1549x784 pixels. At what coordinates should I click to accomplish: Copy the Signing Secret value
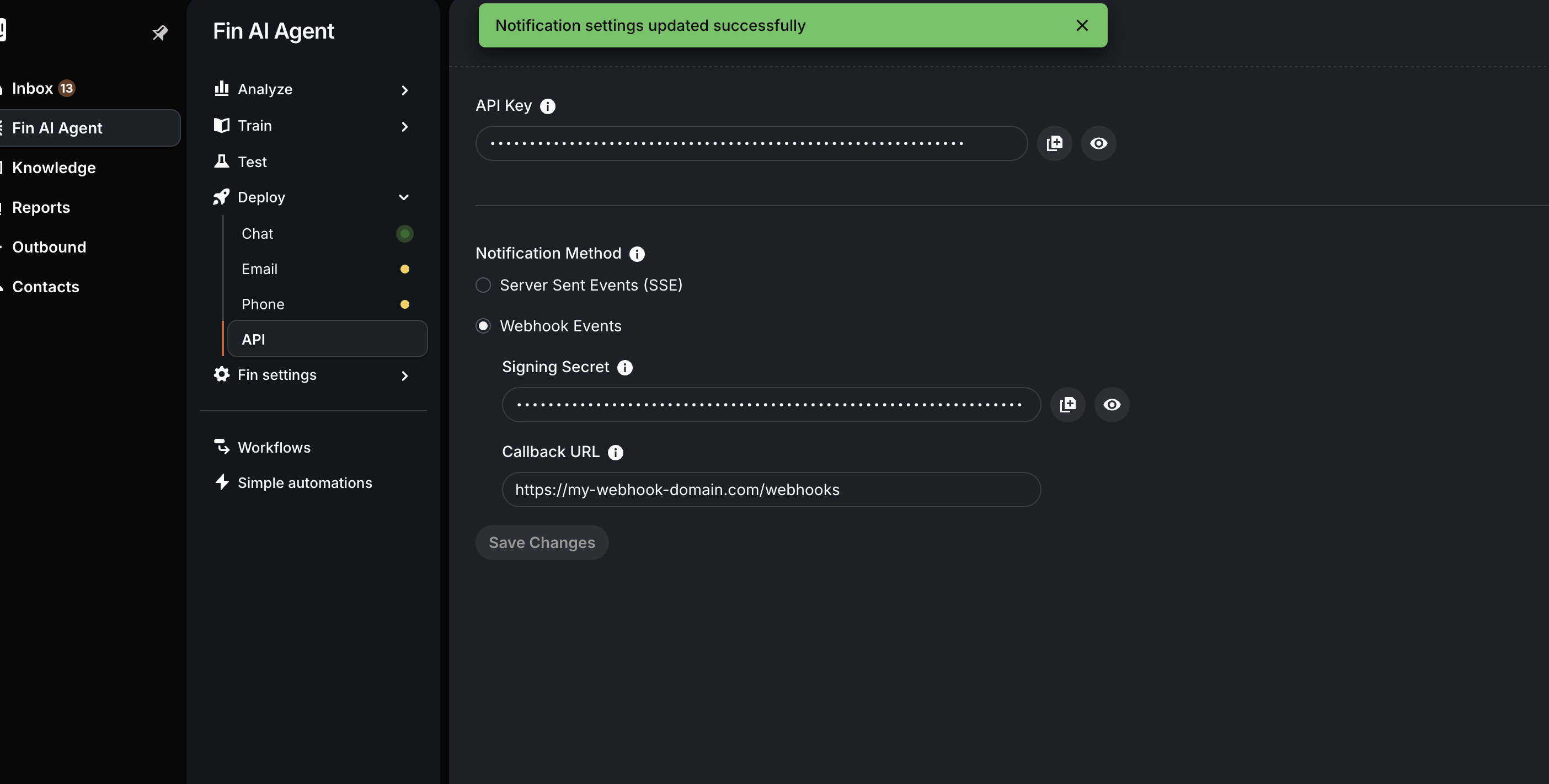click(1067, 404)
